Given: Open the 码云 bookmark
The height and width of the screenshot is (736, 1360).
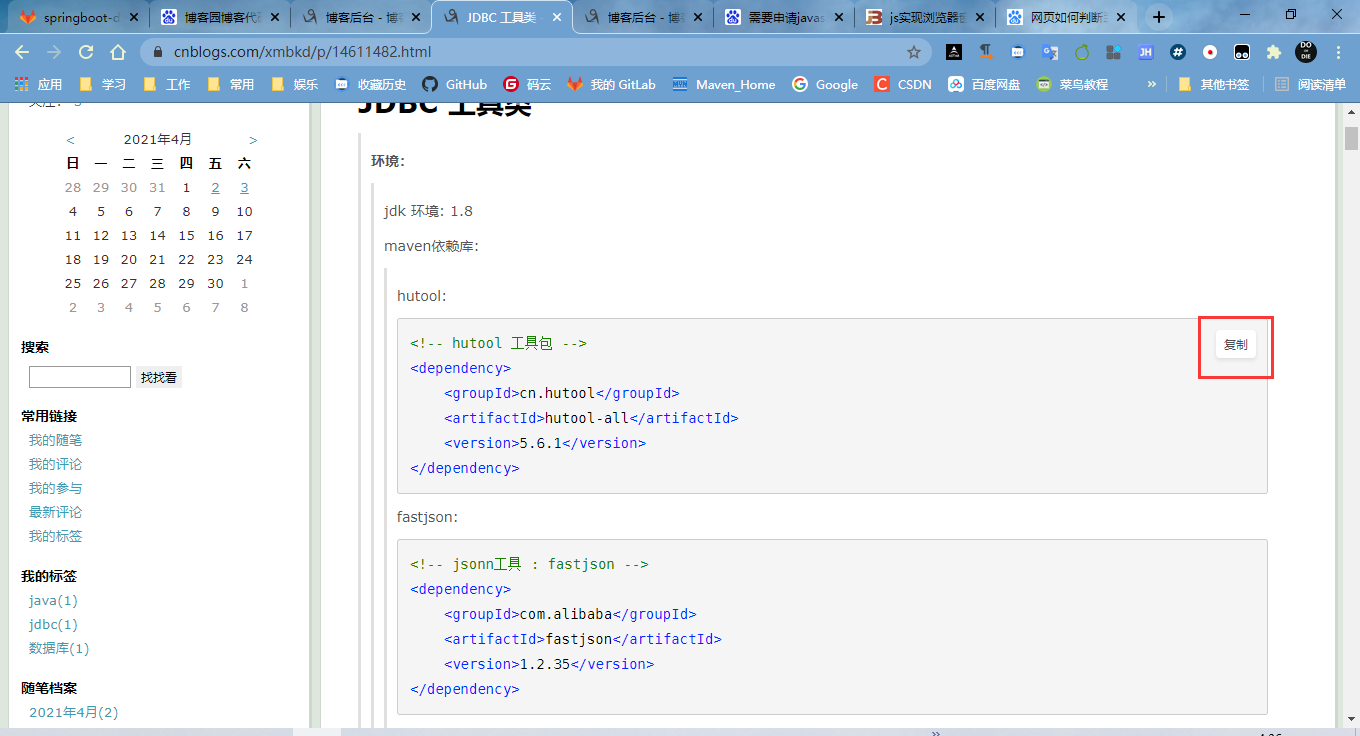Looking at the screenshot, I should [527, 85].
